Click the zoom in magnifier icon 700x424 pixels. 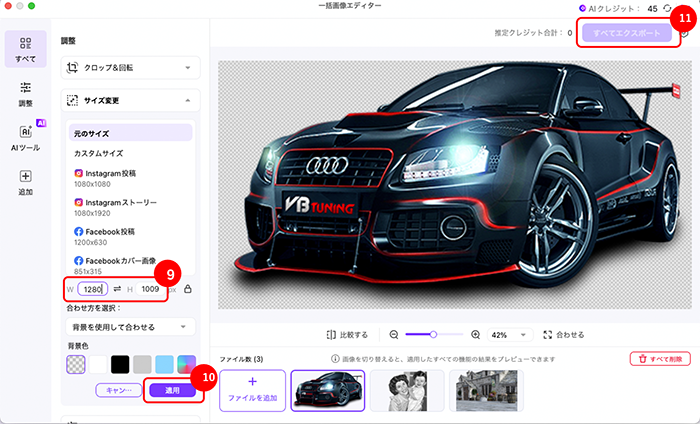(472, 335)
